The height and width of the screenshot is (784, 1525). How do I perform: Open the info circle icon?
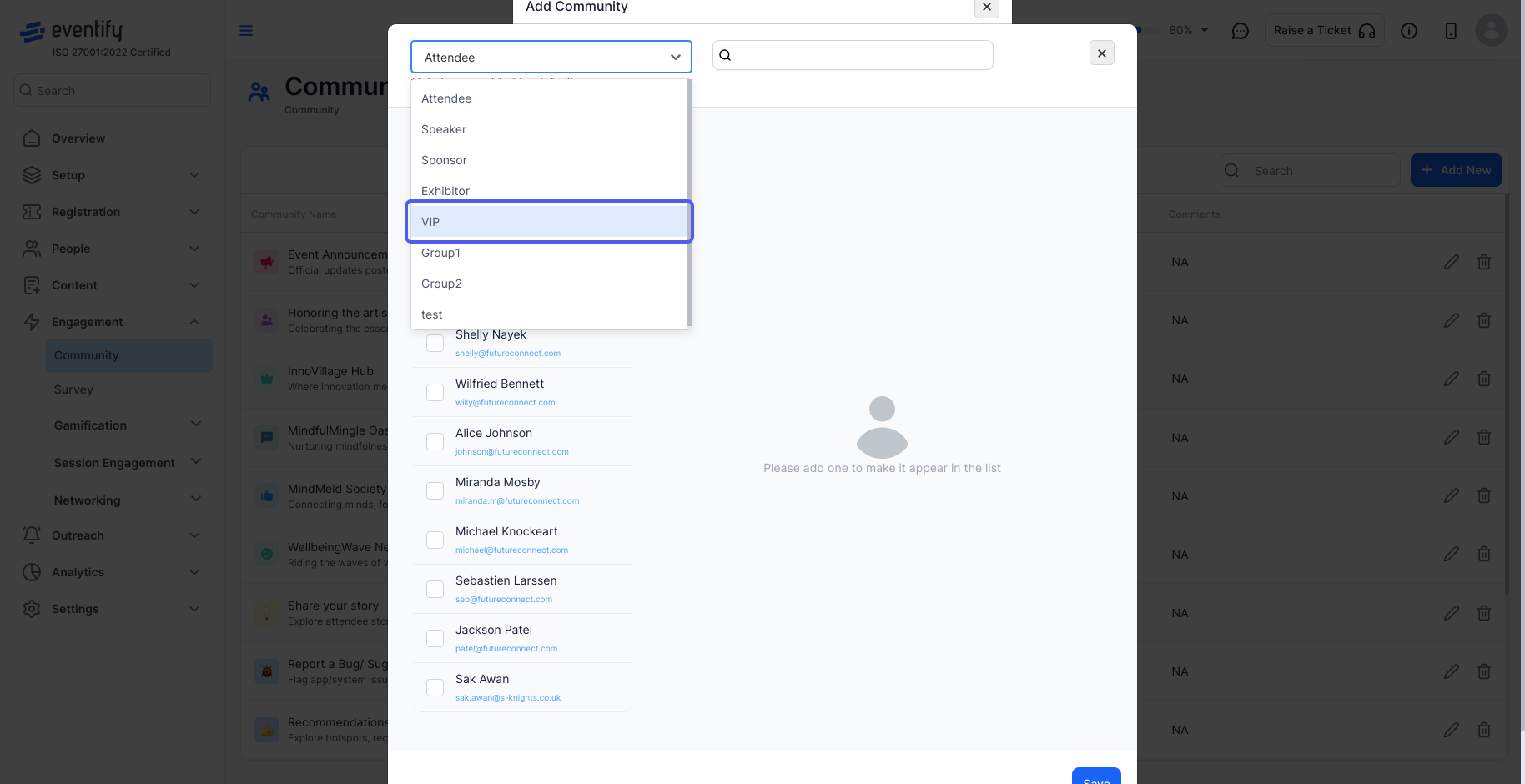pos(1409,31)
